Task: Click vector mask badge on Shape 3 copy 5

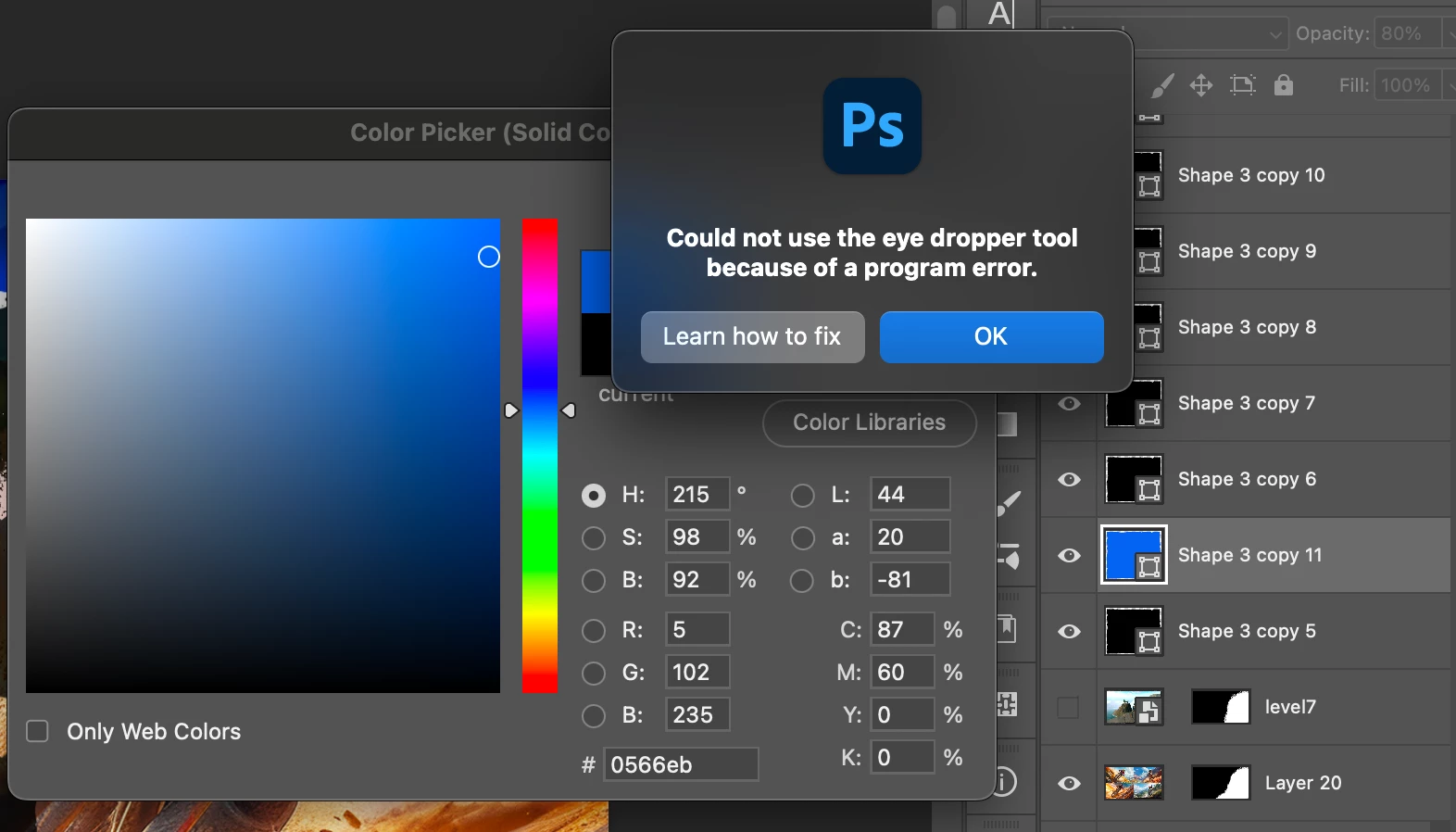Action: 1149,643
